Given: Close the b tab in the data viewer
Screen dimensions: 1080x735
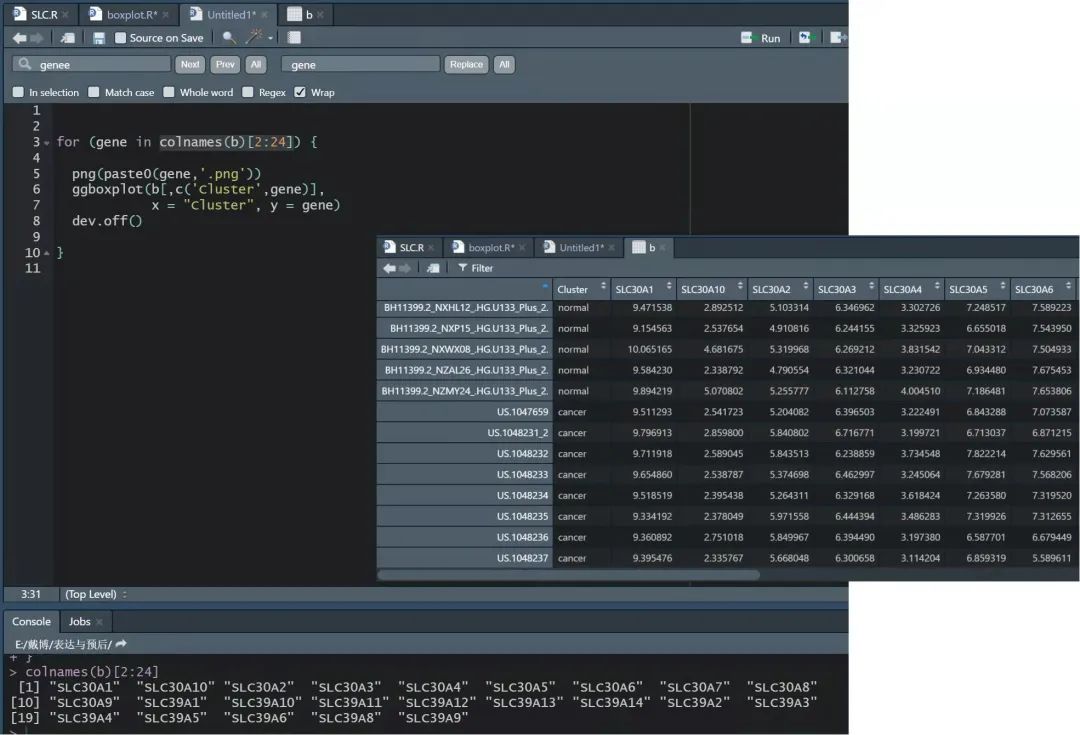Looking at the screenshot, I should (663, 247).
